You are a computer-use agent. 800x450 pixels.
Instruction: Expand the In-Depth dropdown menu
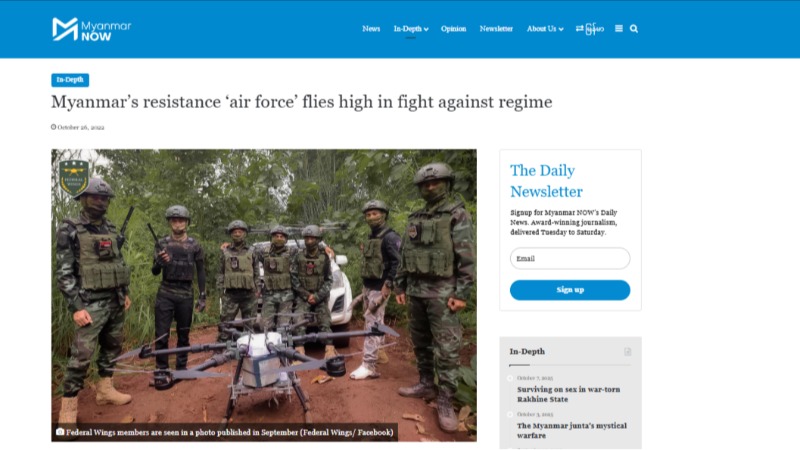click(411, 29)
